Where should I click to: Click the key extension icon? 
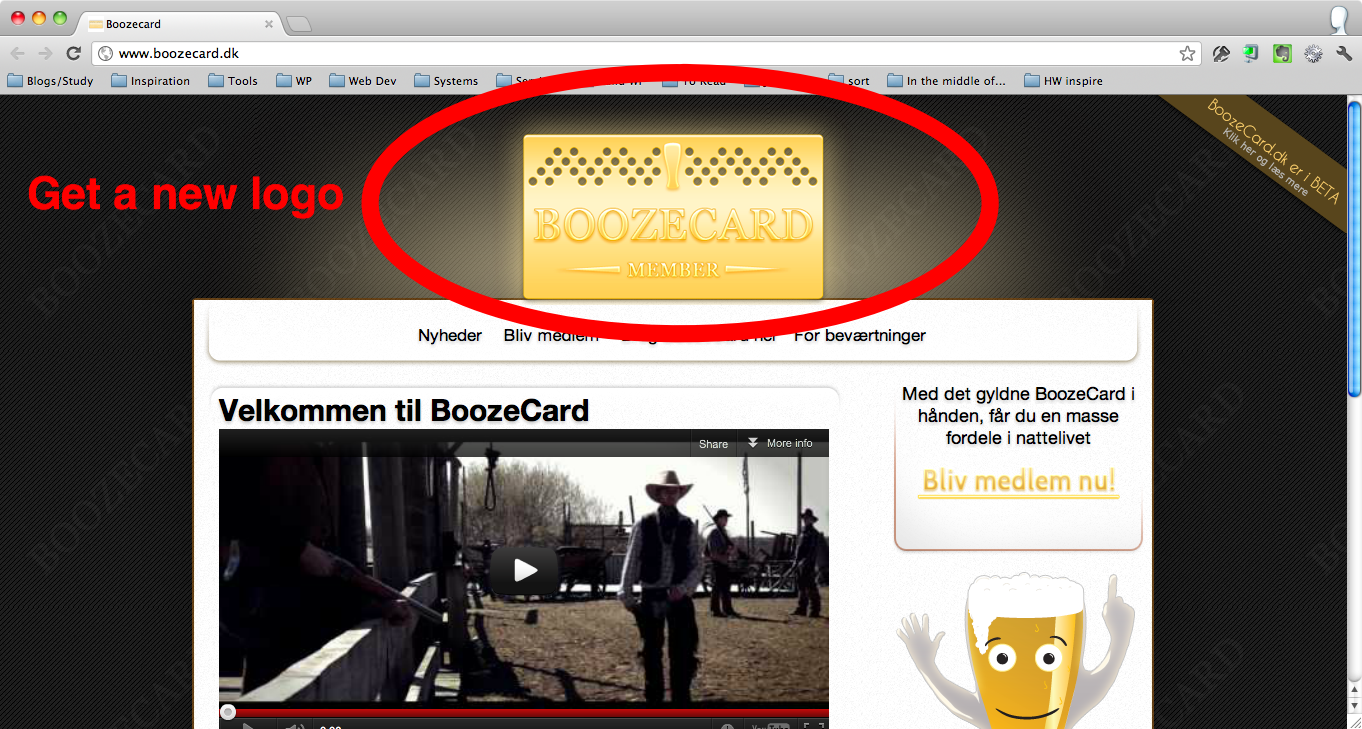pos(1220,54)
